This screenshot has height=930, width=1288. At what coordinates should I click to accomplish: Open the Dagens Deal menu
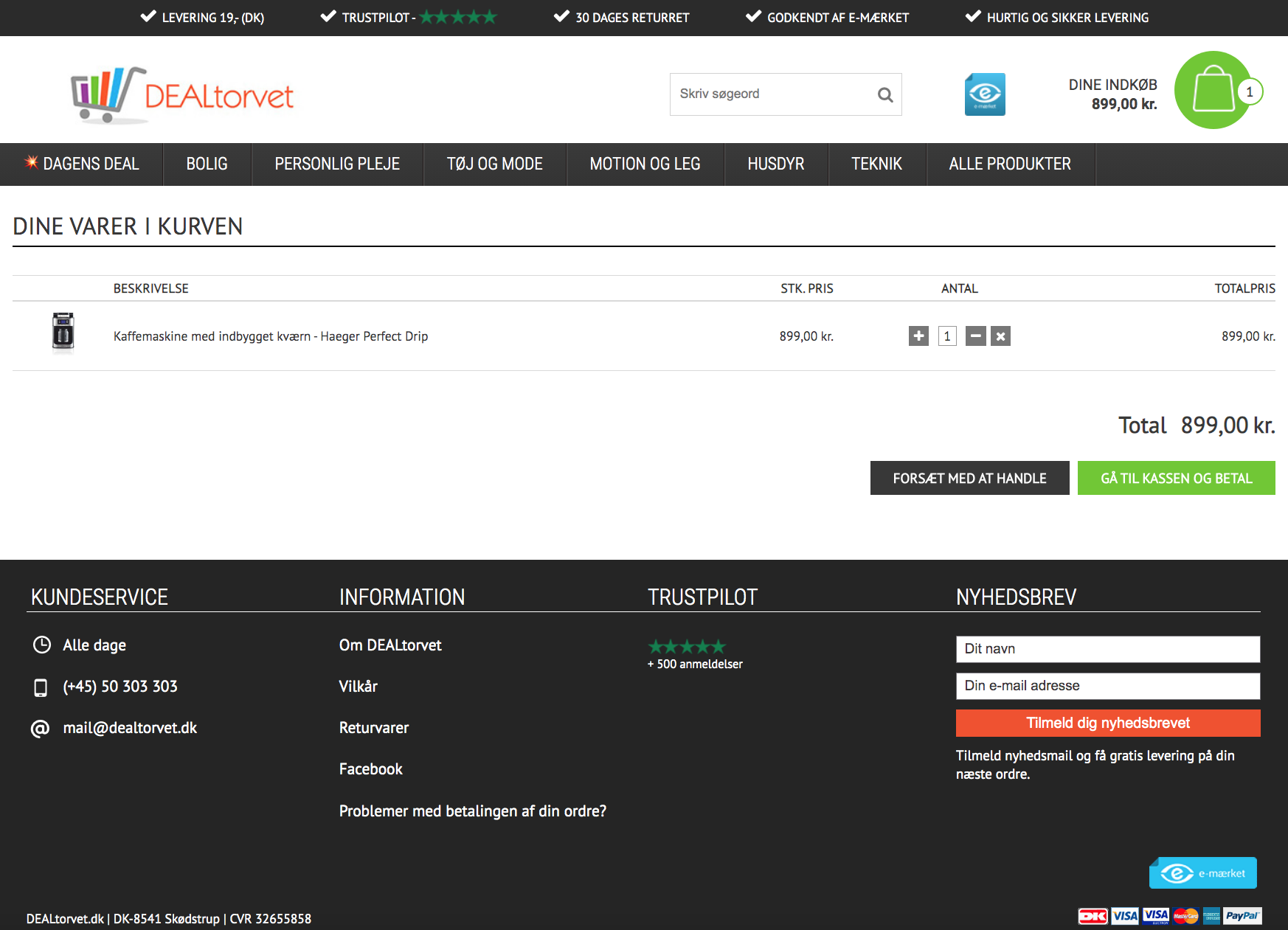point(82,164)
